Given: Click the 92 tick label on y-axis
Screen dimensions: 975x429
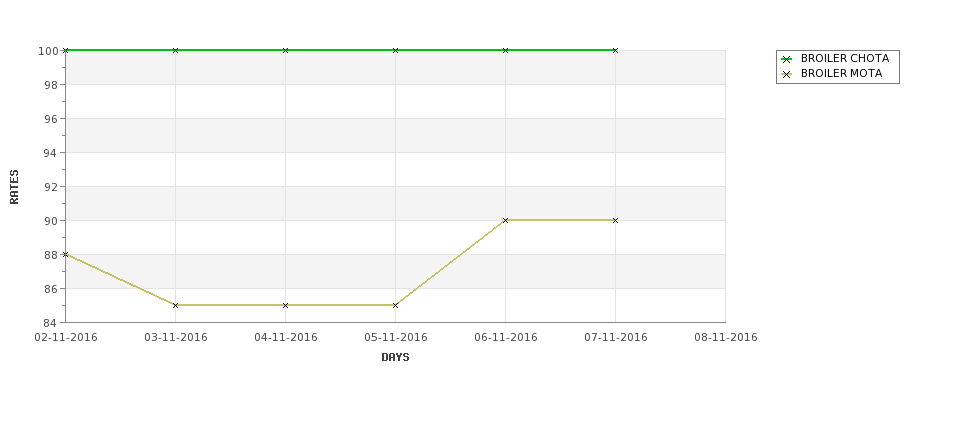Looking at the screenshot, I should pos(48,187).
